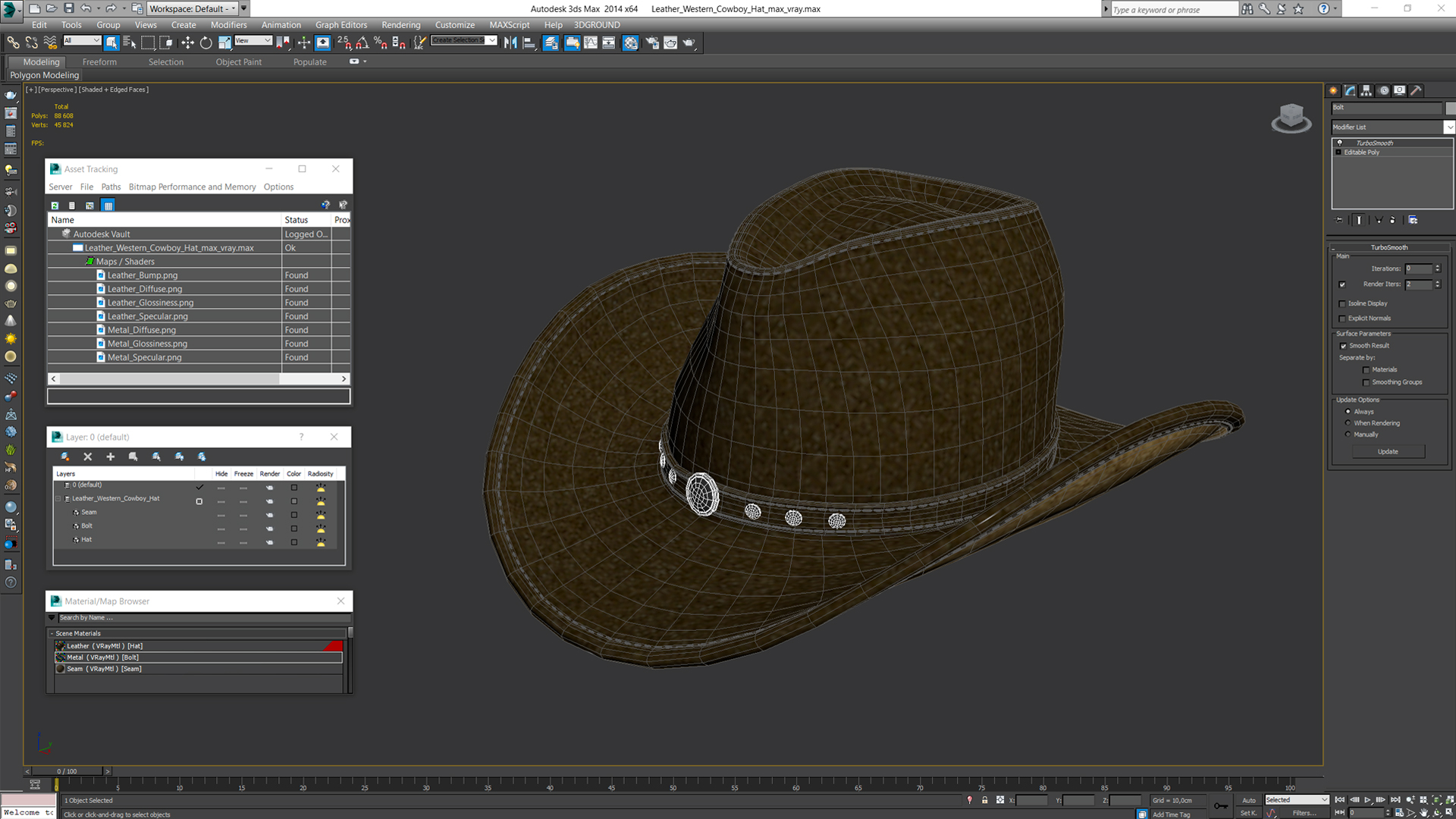This screenshot has width=1456, height=819.
Task: Open the Rendering menu
Action: [x=400, y=25]
